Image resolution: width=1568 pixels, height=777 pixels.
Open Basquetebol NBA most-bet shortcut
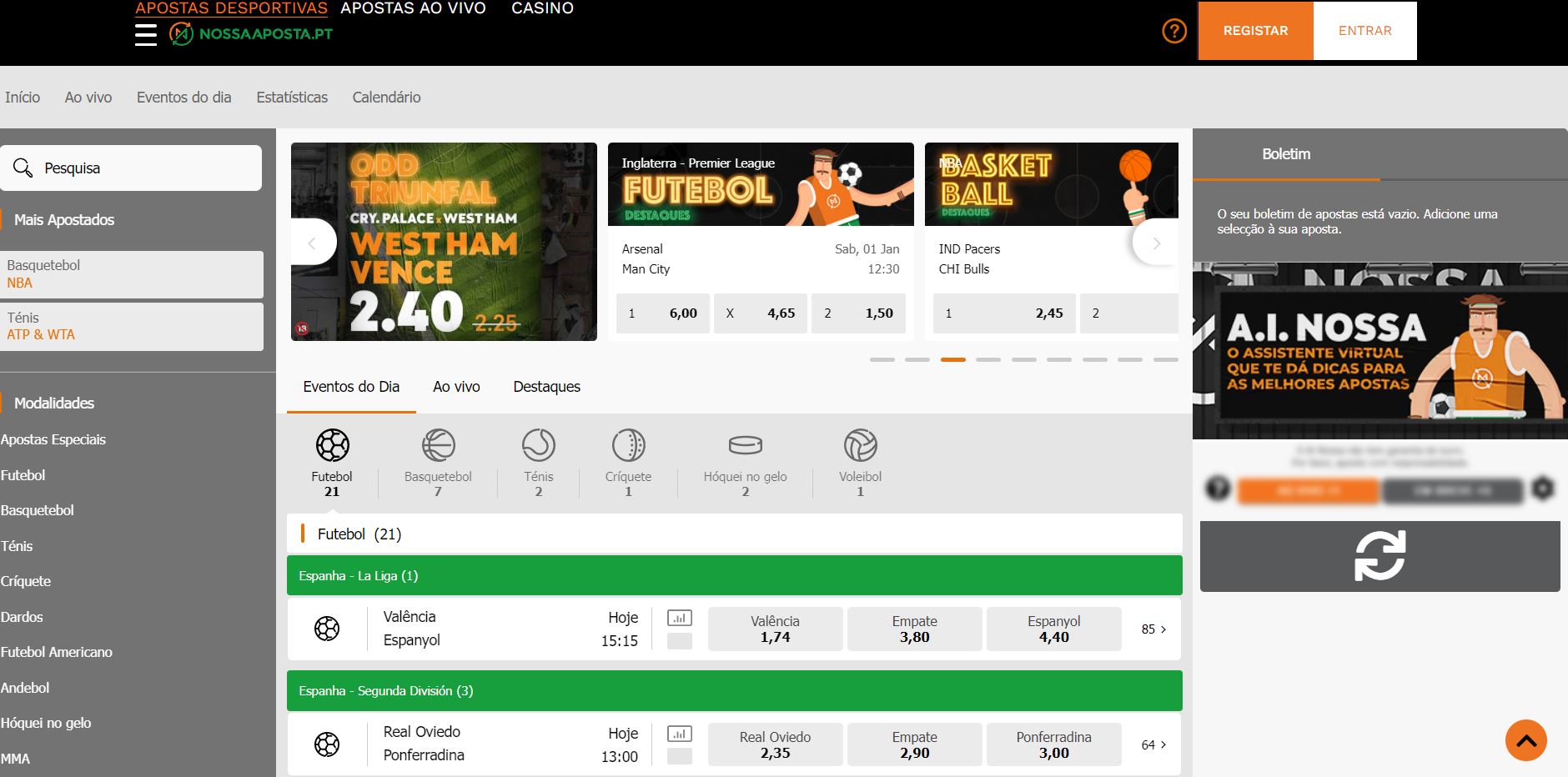[x=132, y=274]
